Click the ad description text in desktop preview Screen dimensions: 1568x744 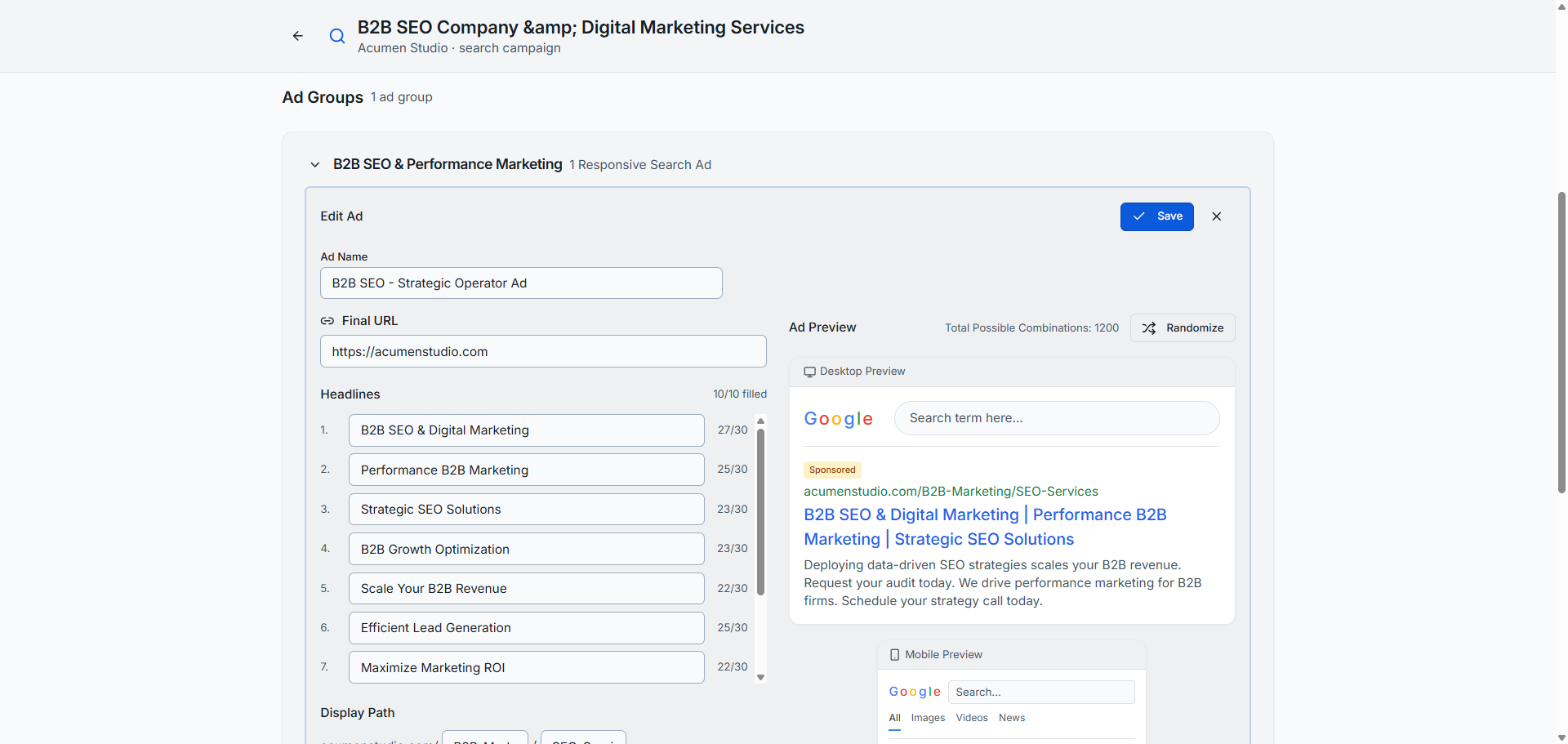[x=1003, y=583]
